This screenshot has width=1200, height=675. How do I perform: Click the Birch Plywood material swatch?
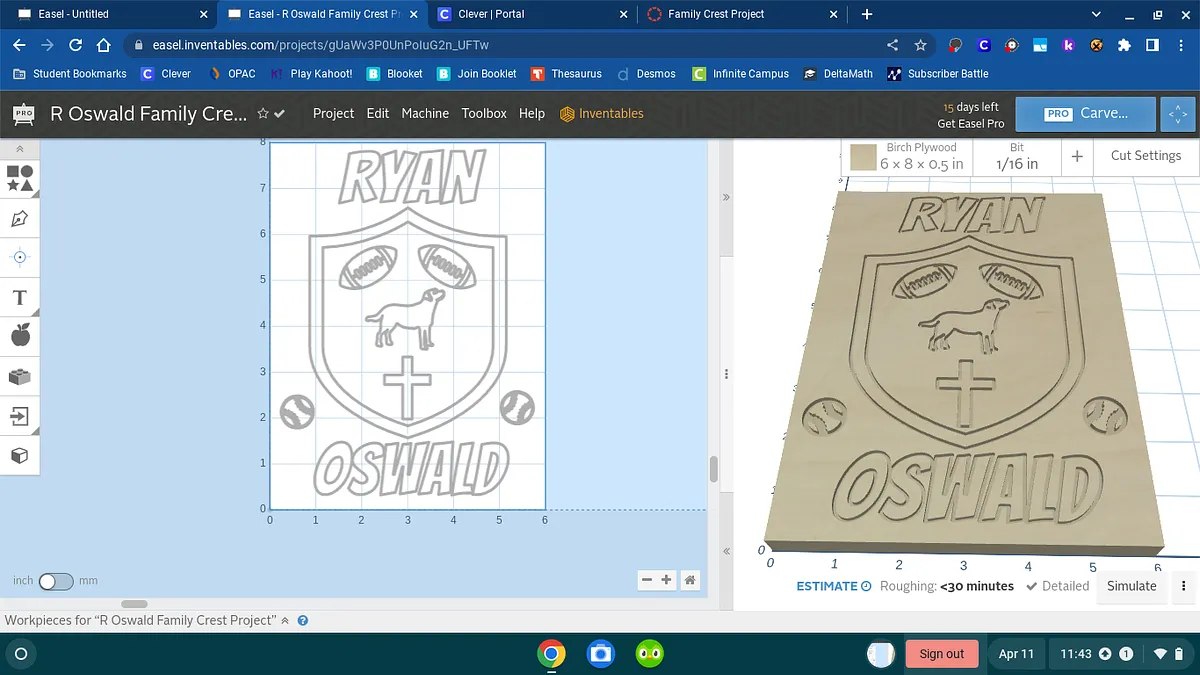point(863,157)
